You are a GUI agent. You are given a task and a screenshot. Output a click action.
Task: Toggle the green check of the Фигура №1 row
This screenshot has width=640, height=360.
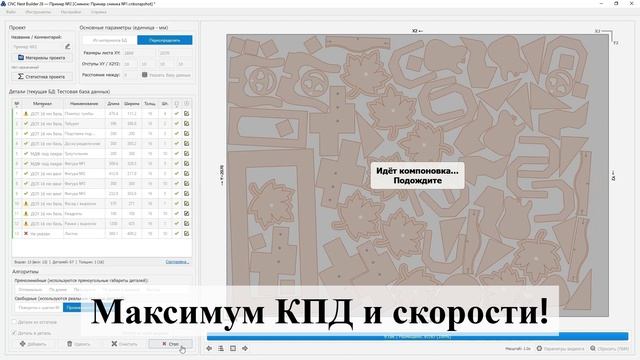click(x=177, y=164)
